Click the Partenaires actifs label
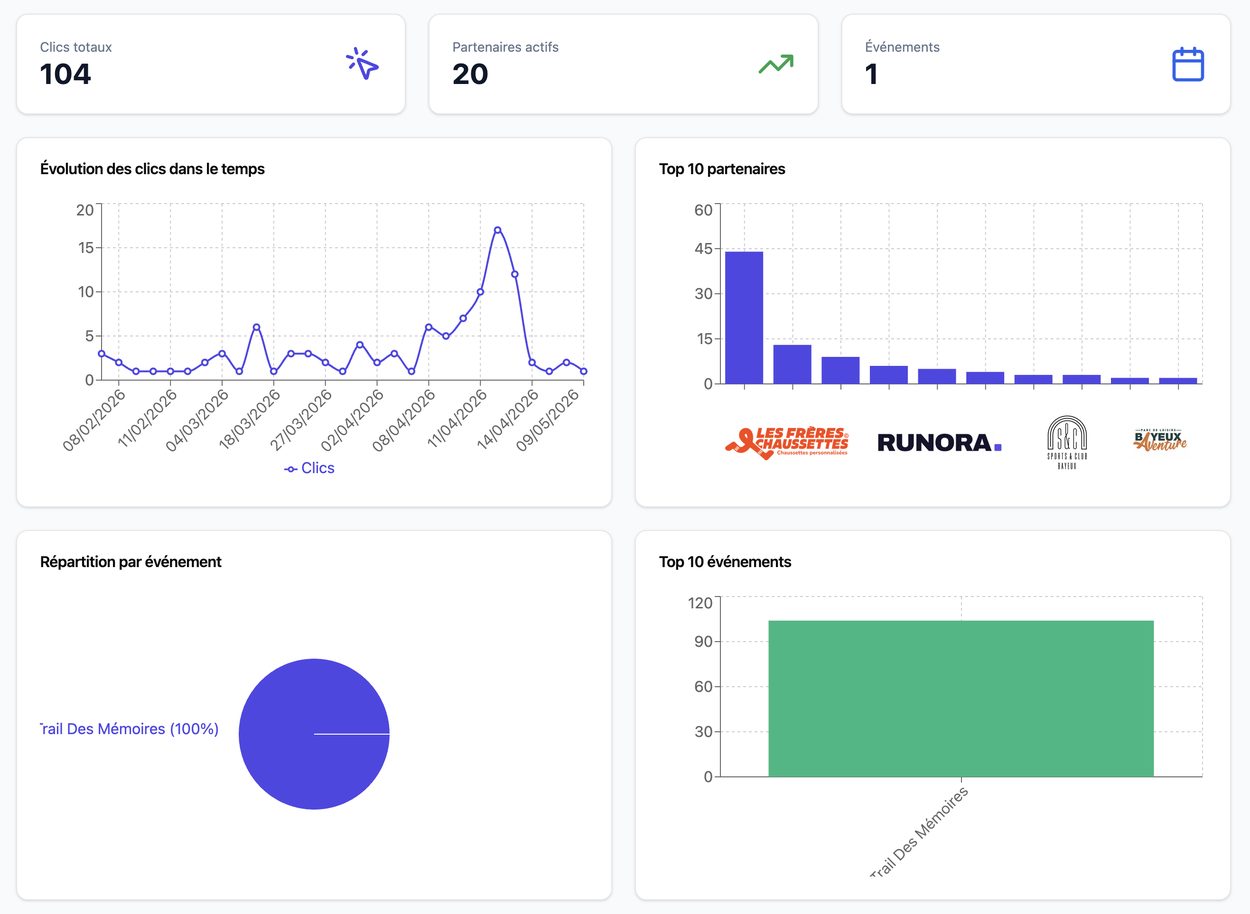 505,47
